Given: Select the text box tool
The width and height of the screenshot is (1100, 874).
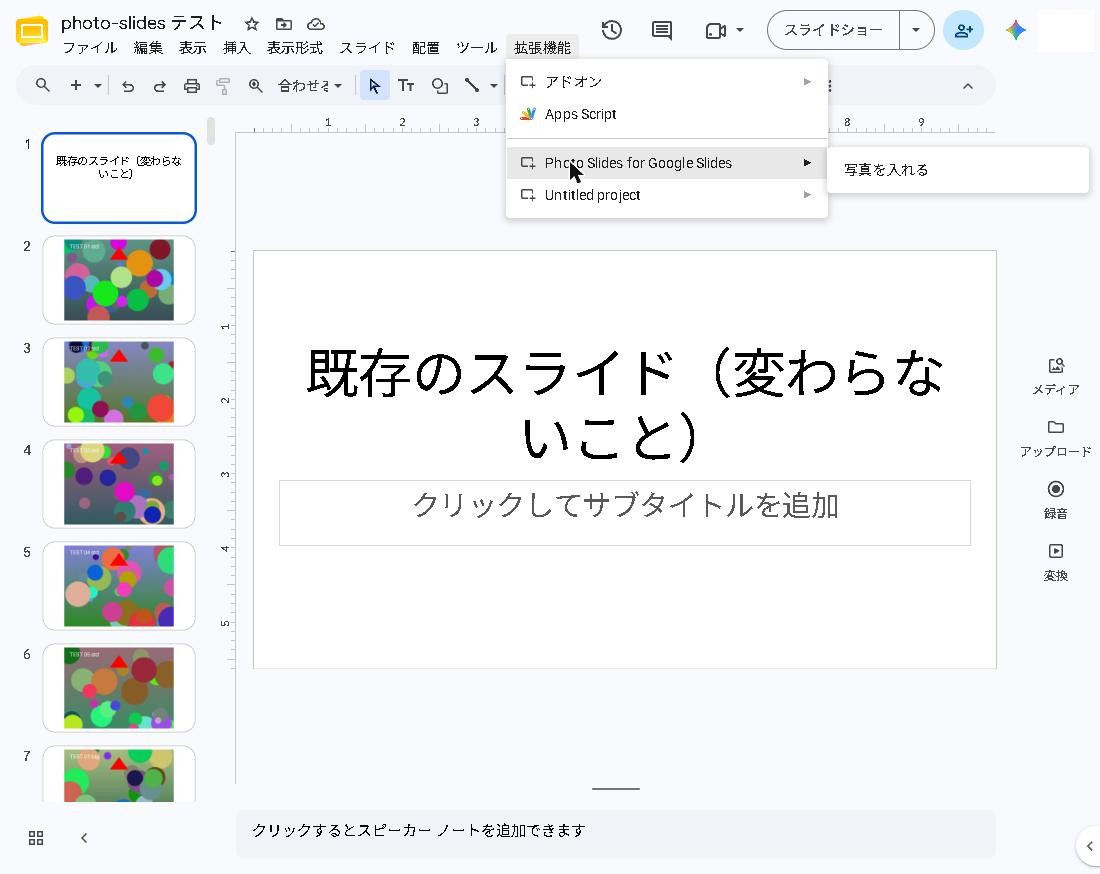Looking at the screenshot, I should [406, 86].
